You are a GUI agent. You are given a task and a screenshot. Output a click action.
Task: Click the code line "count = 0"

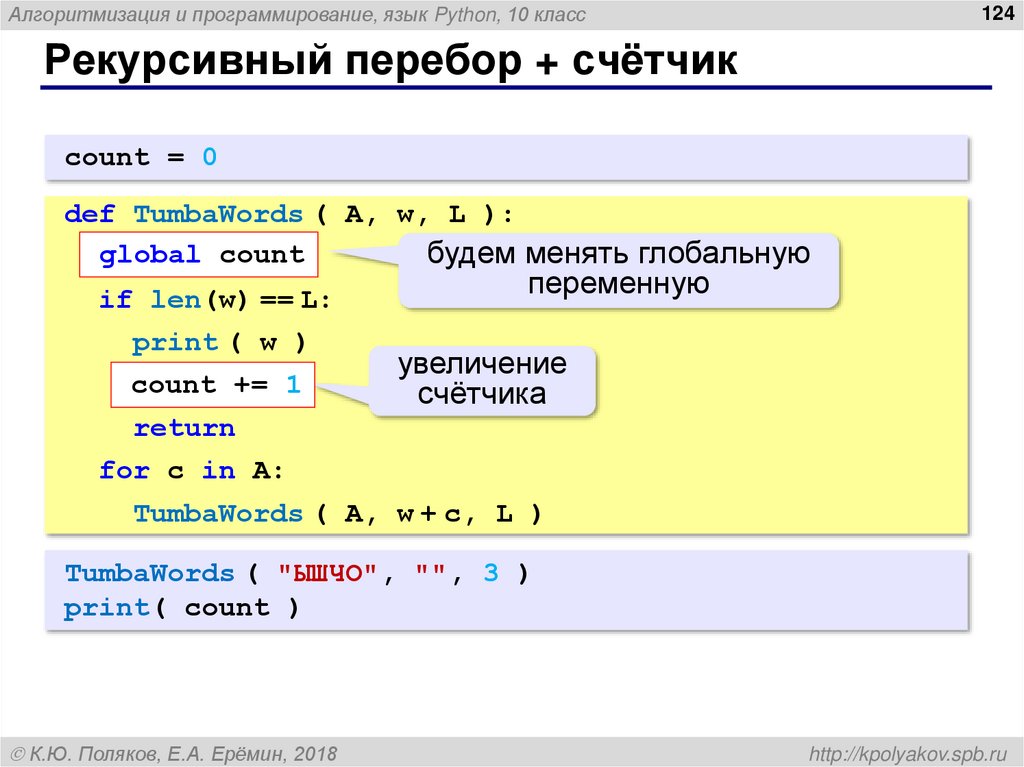coord(140,157)
